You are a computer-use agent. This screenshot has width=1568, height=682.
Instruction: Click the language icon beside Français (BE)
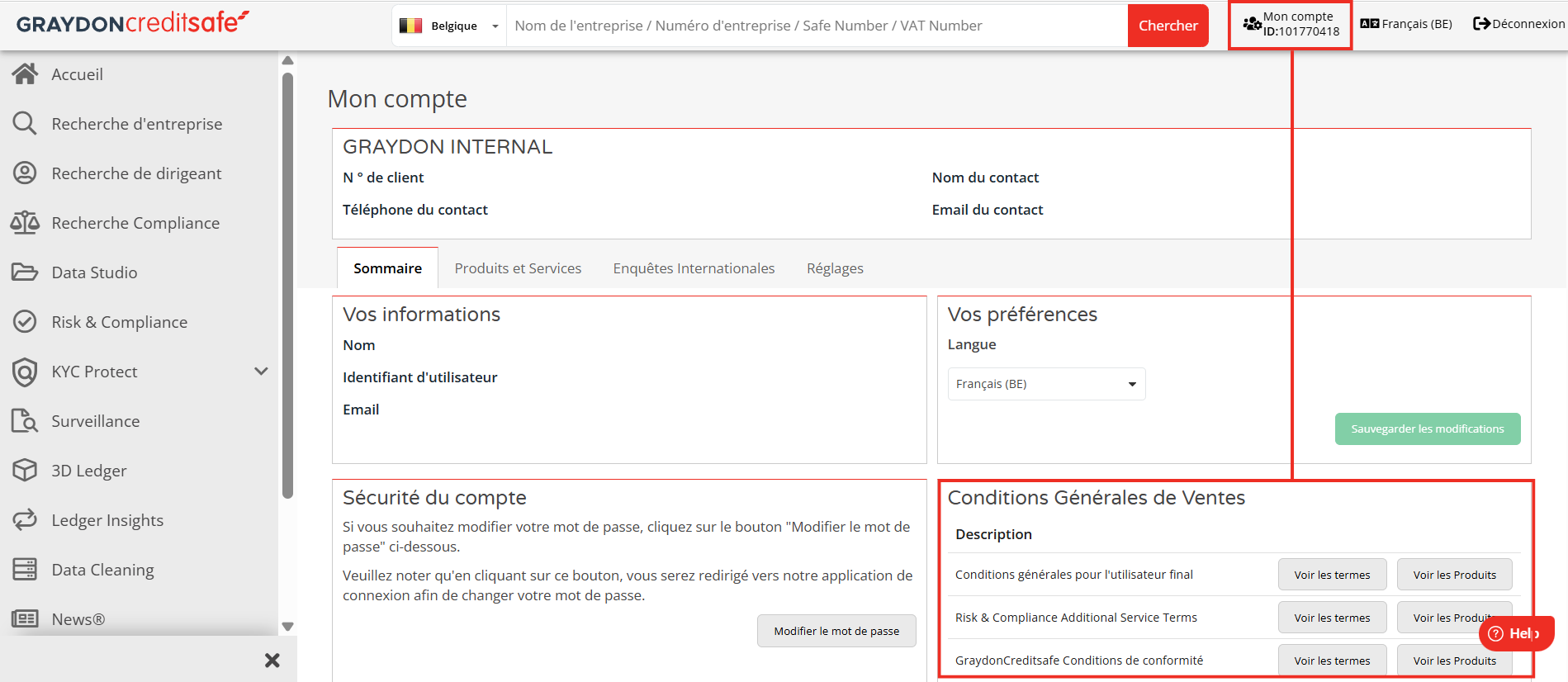click(x=1370, y=24)
